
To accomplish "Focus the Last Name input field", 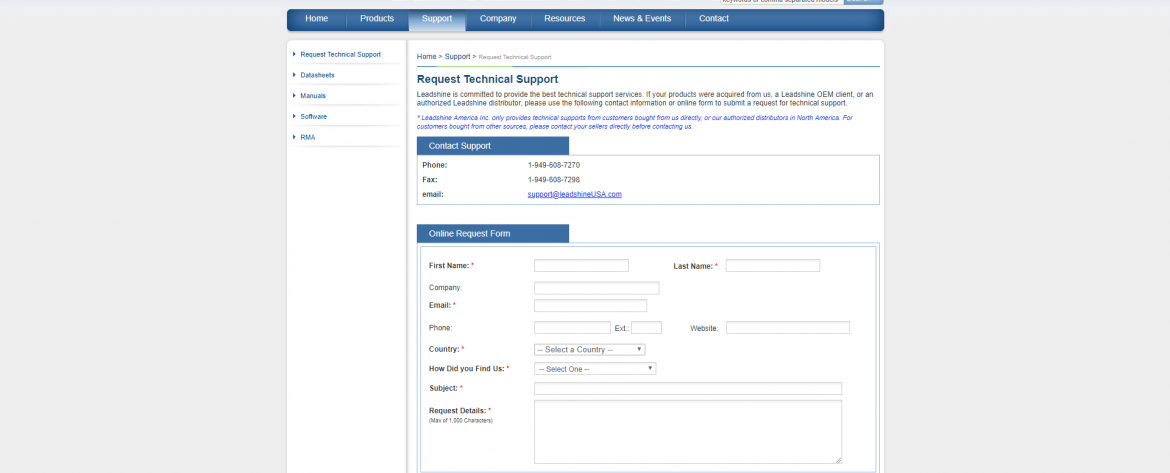I will tap(773, 266).
